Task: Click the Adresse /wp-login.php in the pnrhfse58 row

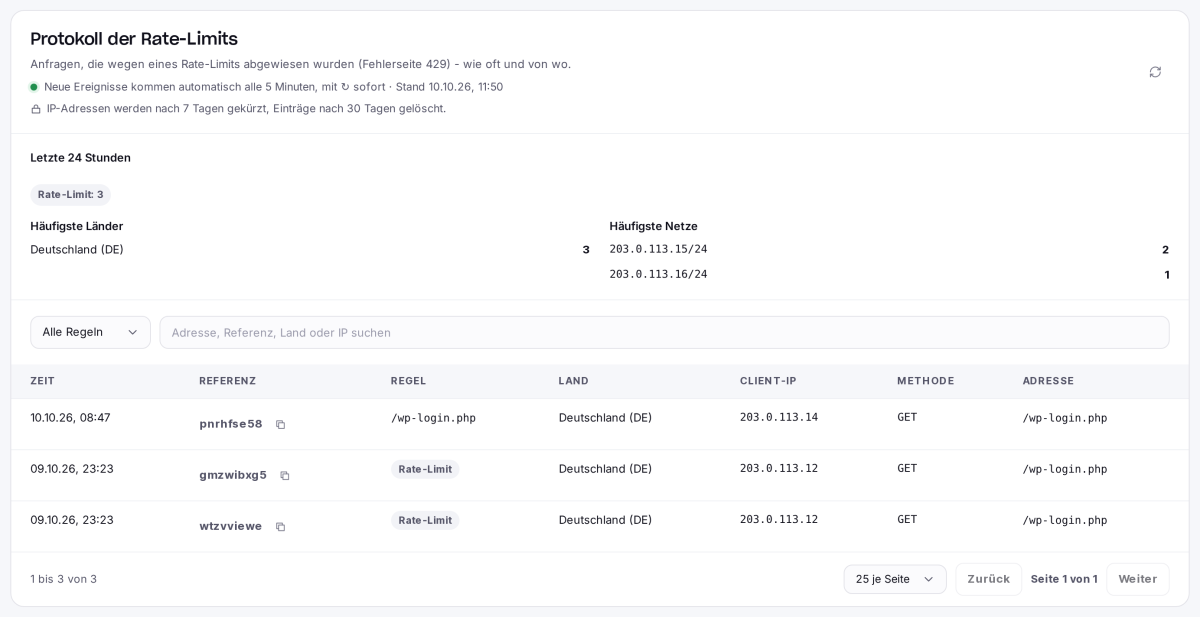Action: [x=1065, y=418]
